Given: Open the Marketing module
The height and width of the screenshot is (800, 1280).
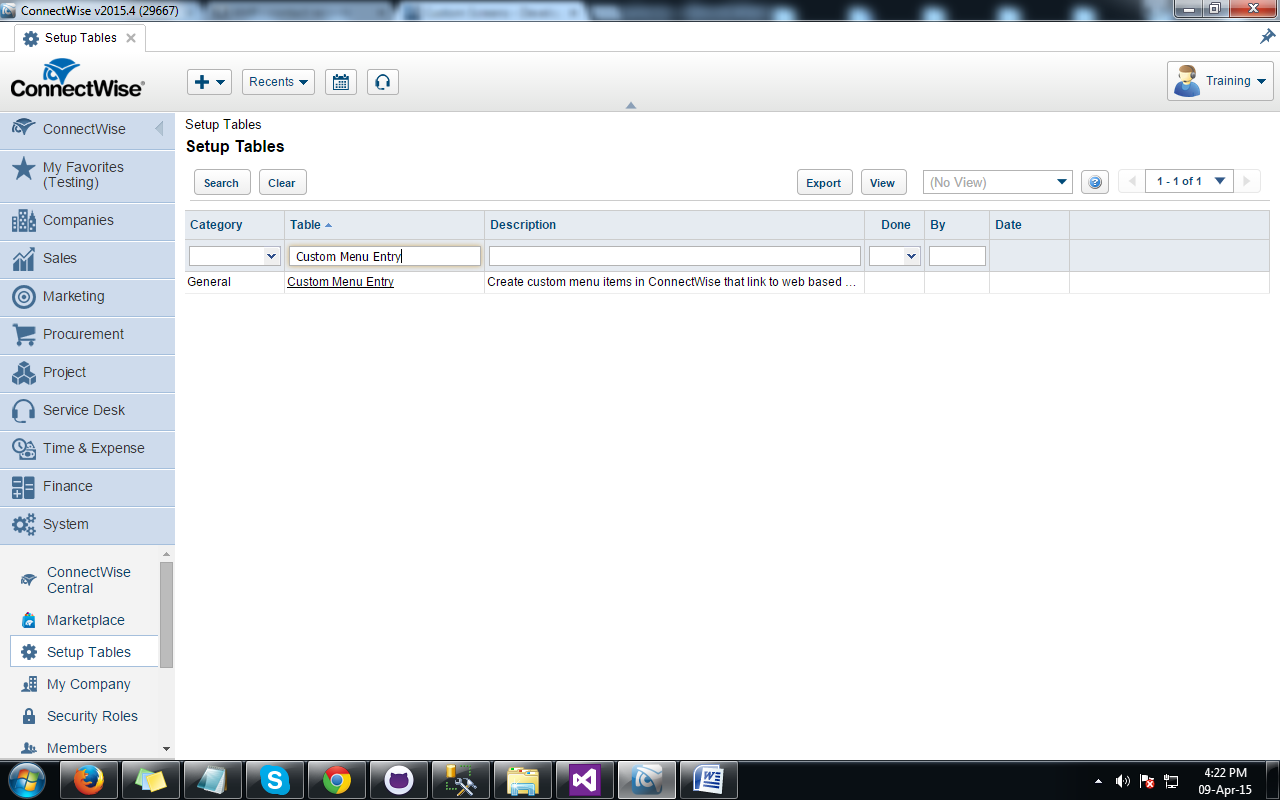Looking at the screenshot, I should tap(87, 296).
